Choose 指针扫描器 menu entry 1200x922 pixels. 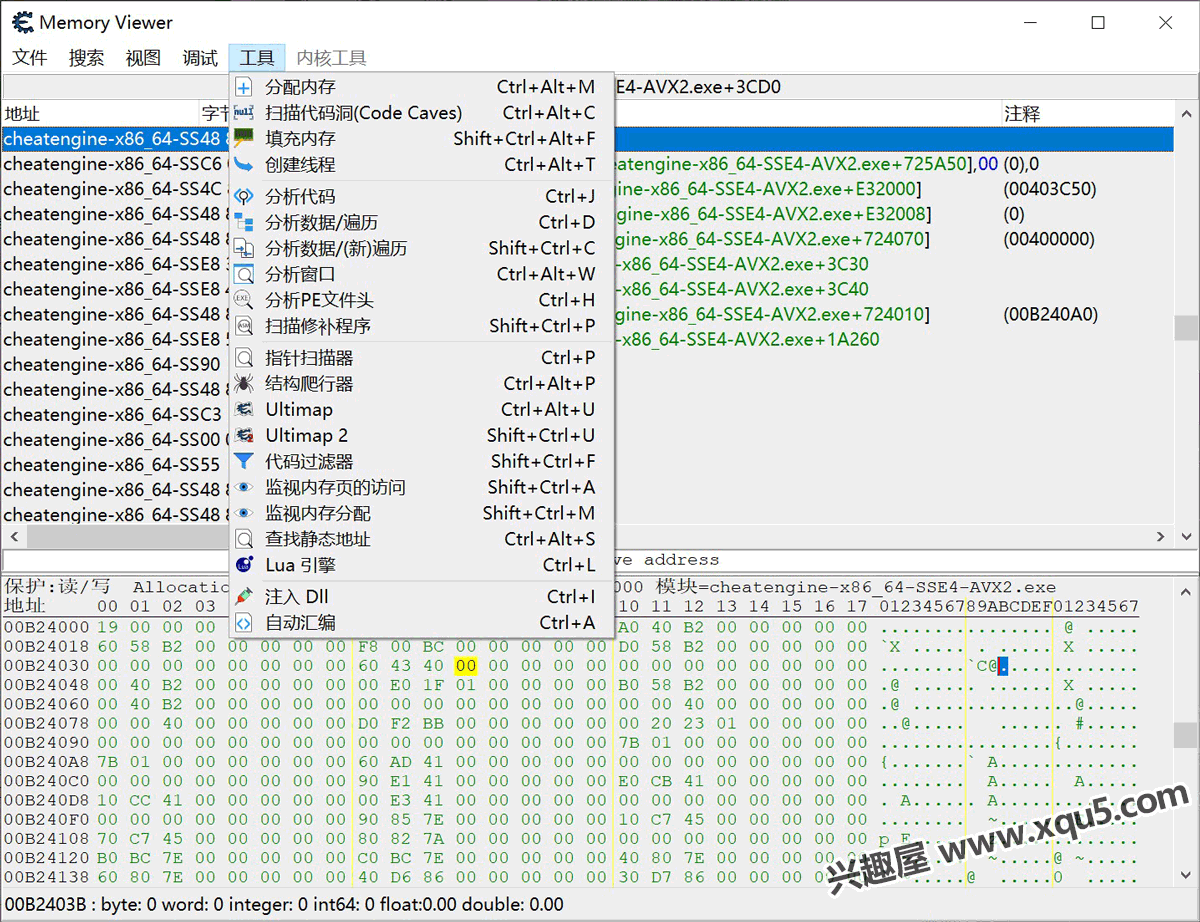pyautogui.click(x=421, y=358)
